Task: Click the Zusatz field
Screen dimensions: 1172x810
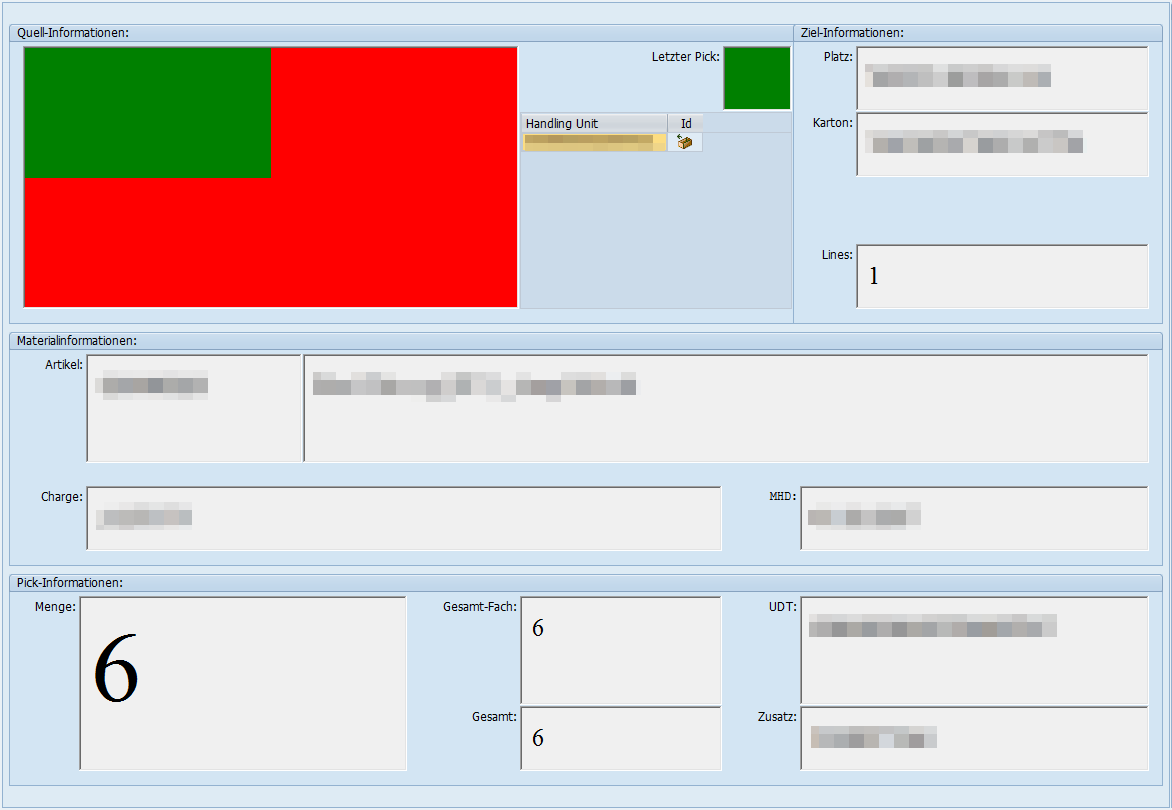Action: click(x=974, y=738)
